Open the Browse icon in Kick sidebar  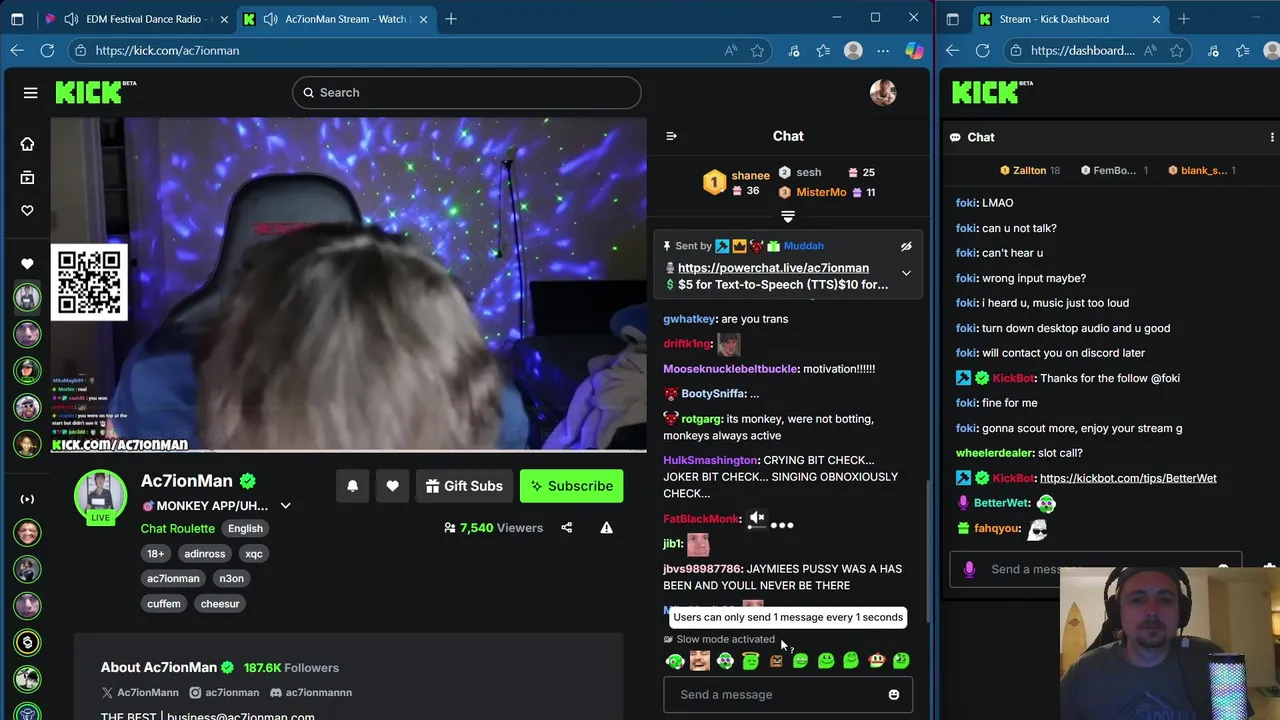27,177
